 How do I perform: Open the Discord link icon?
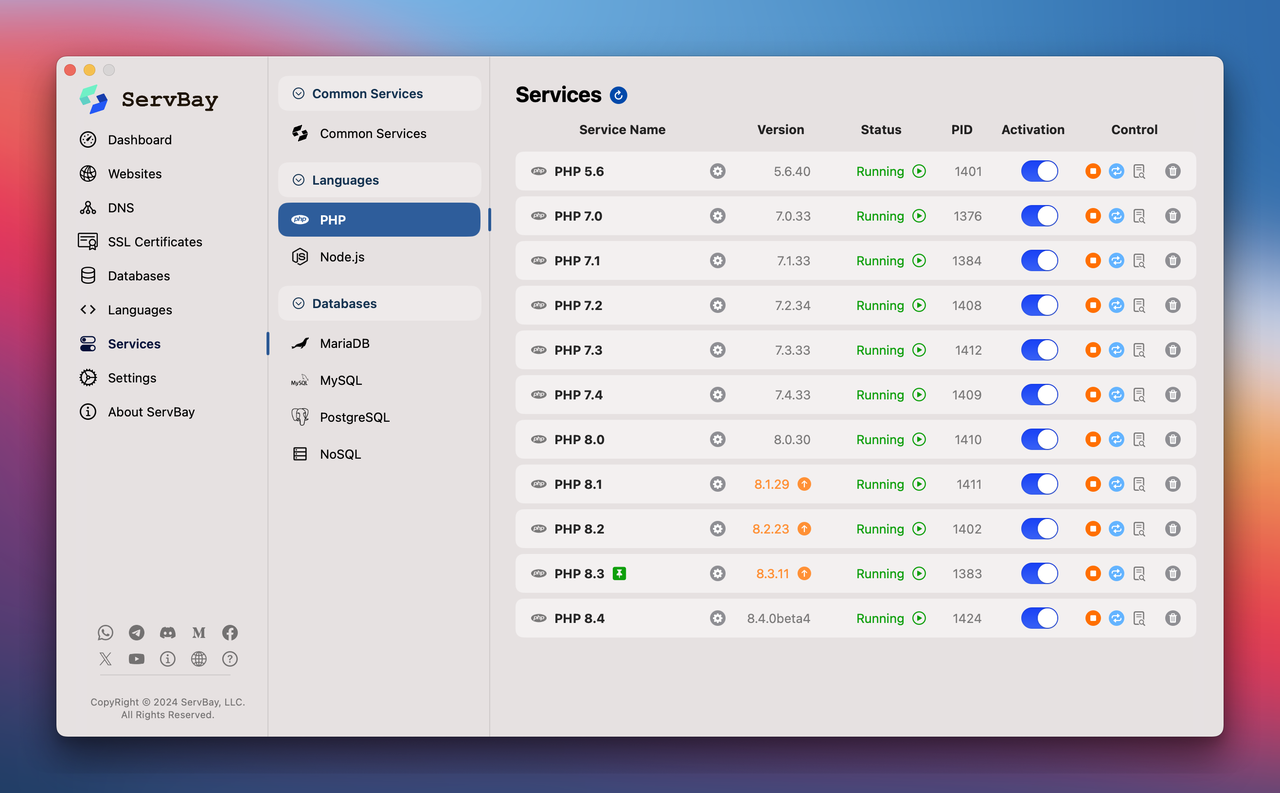point(168,632)
